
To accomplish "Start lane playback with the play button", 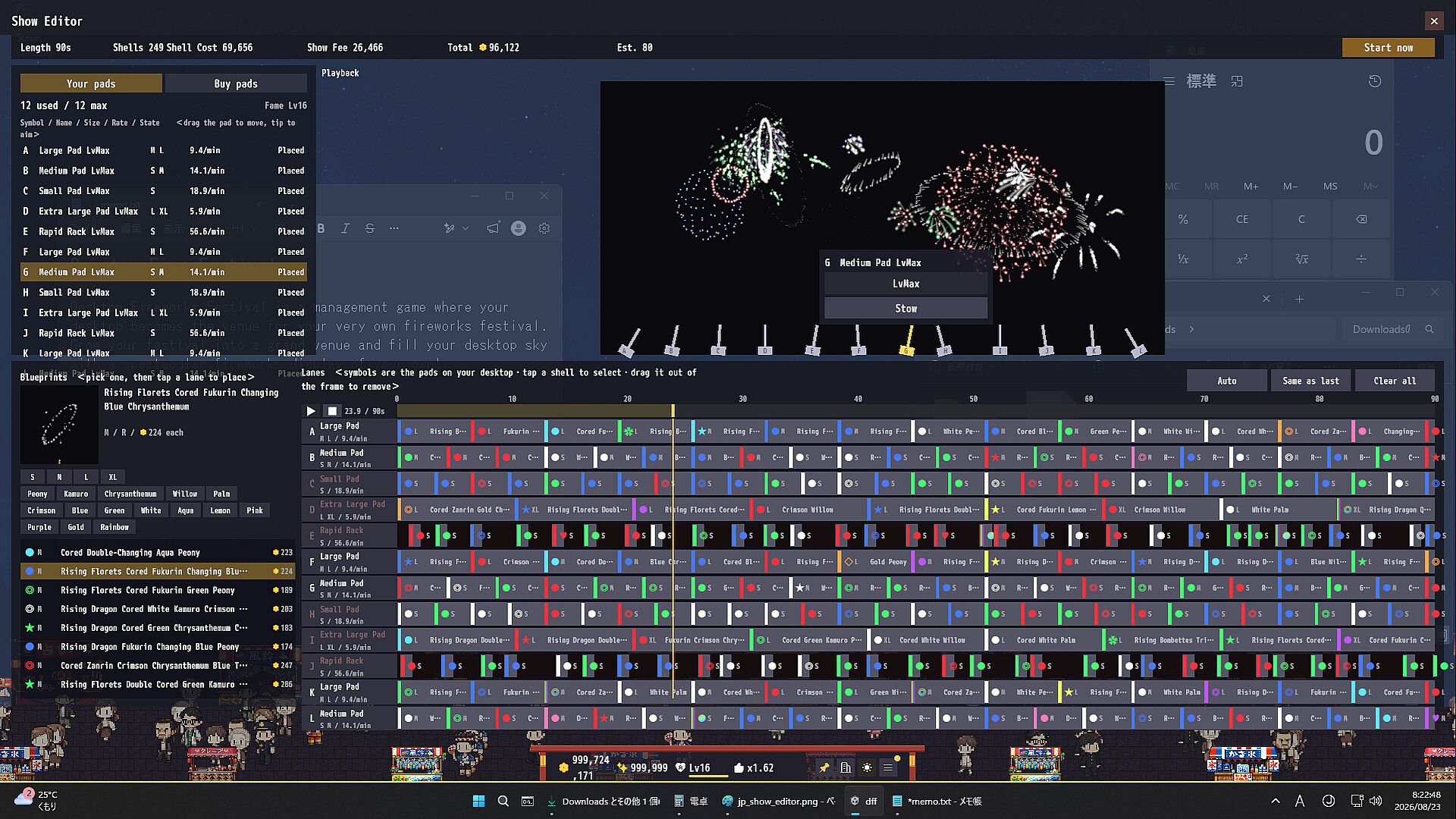I will [x=311, y=411].
